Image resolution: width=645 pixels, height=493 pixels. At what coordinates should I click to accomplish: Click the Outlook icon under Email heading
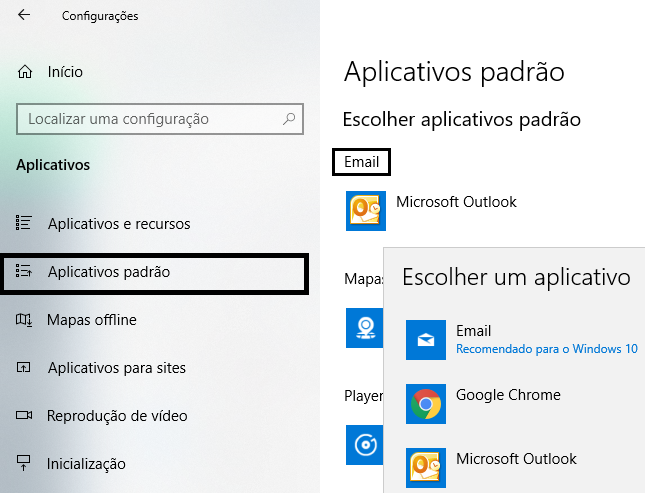coord(366,211)
